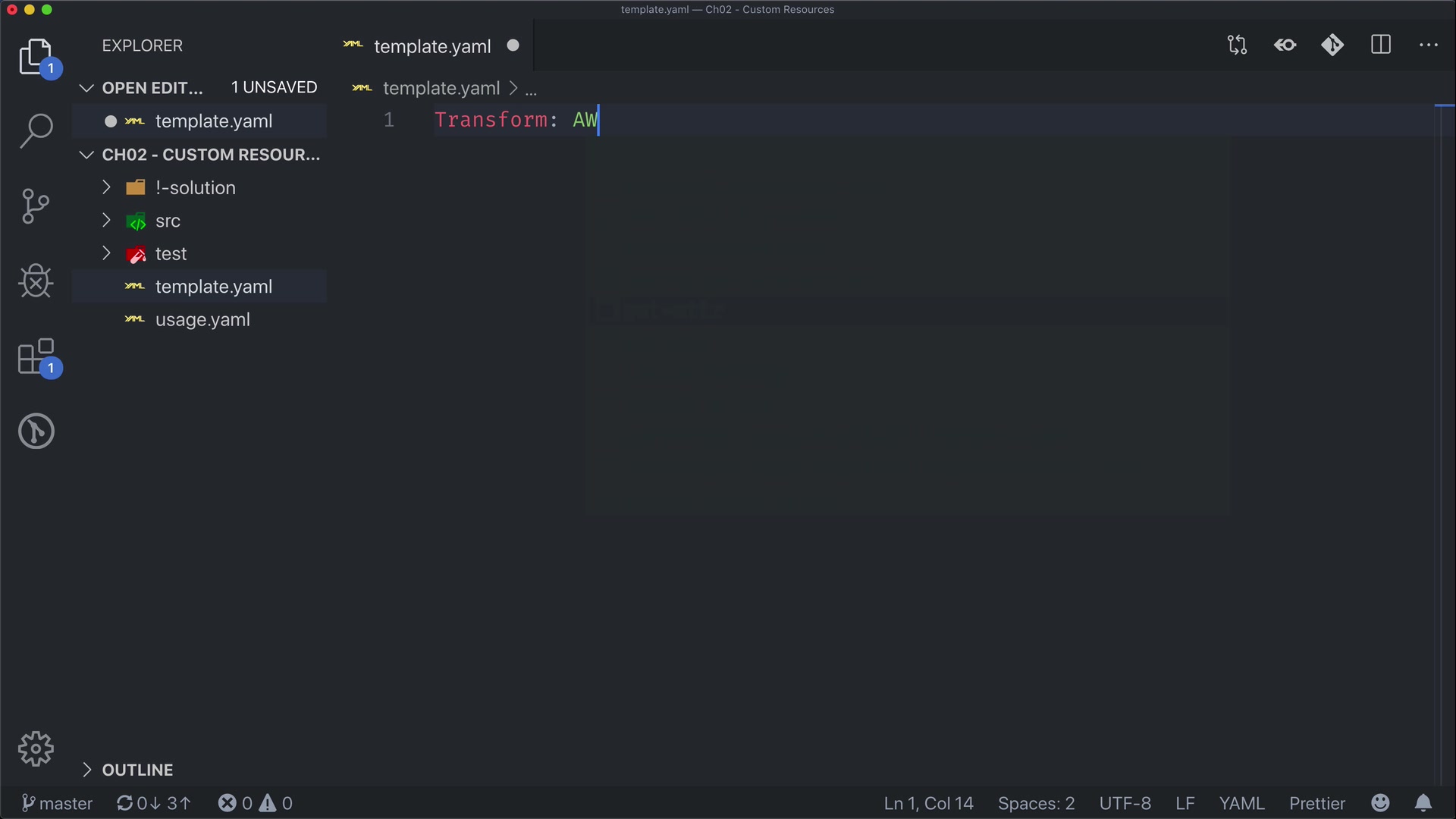Expand the OUTLINE section
This screenshot has width=1456, height=819.
[137, 770]
